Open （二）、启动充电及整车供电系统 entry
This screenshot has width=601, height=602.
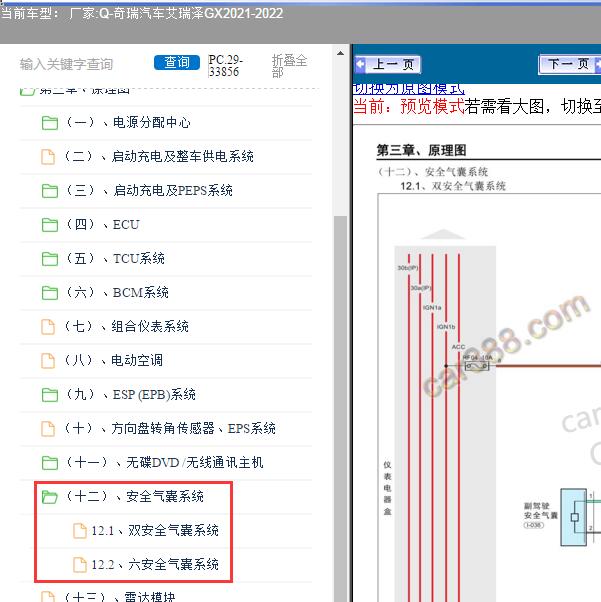tap(158, 157)
